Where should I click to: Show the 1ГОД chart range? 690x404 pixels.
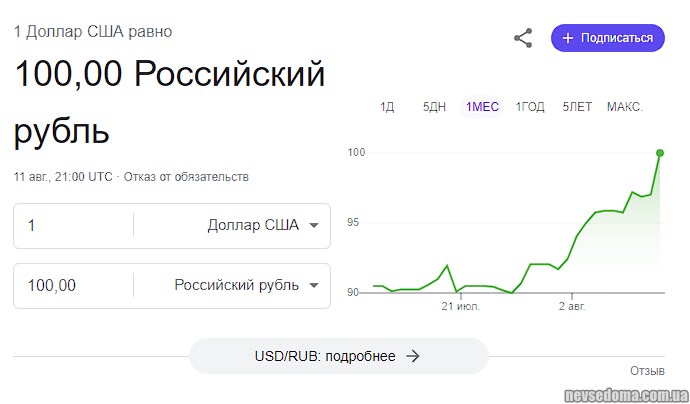tap(530, 107)
